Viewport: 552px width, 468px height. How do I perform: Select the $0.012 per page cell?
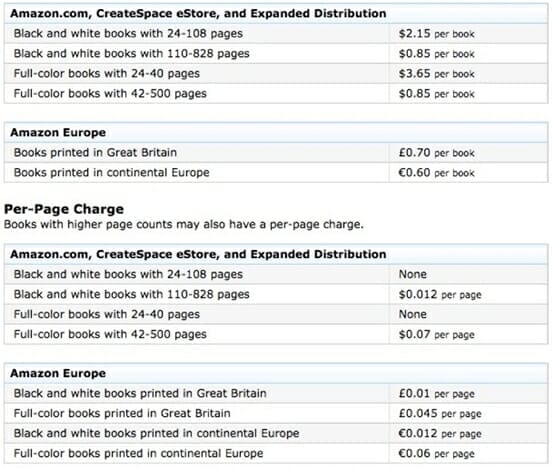469,294
